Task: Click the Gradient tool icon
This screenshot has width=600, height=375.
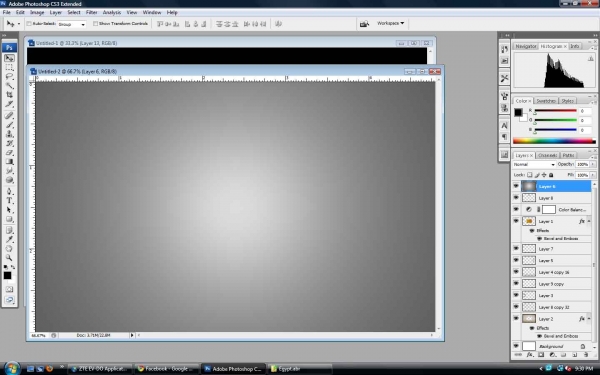Action: tap(9, 161)
